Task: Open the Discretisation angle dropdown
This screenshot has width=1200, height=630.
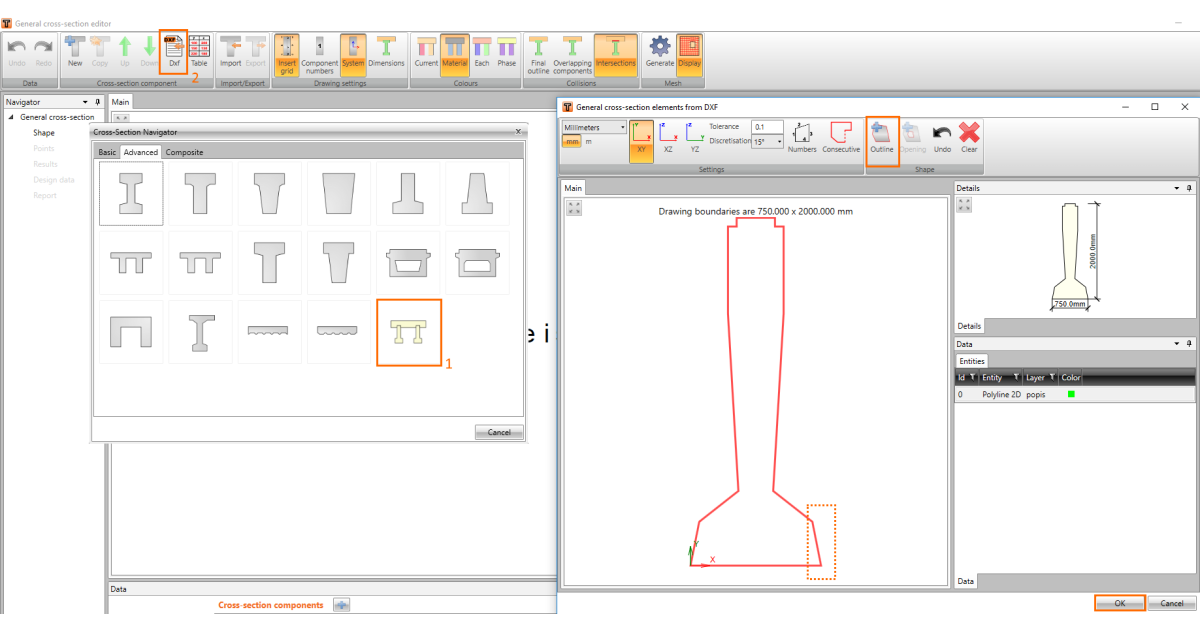Action: [x=767, y=142]
